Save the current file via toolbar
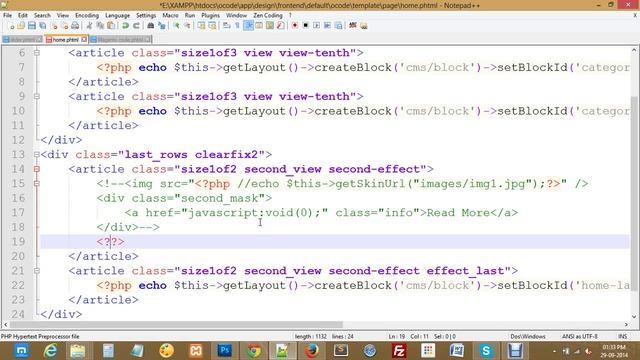Image resolution: width=640 pixels, height=360 pixels. tap(31, 26)
